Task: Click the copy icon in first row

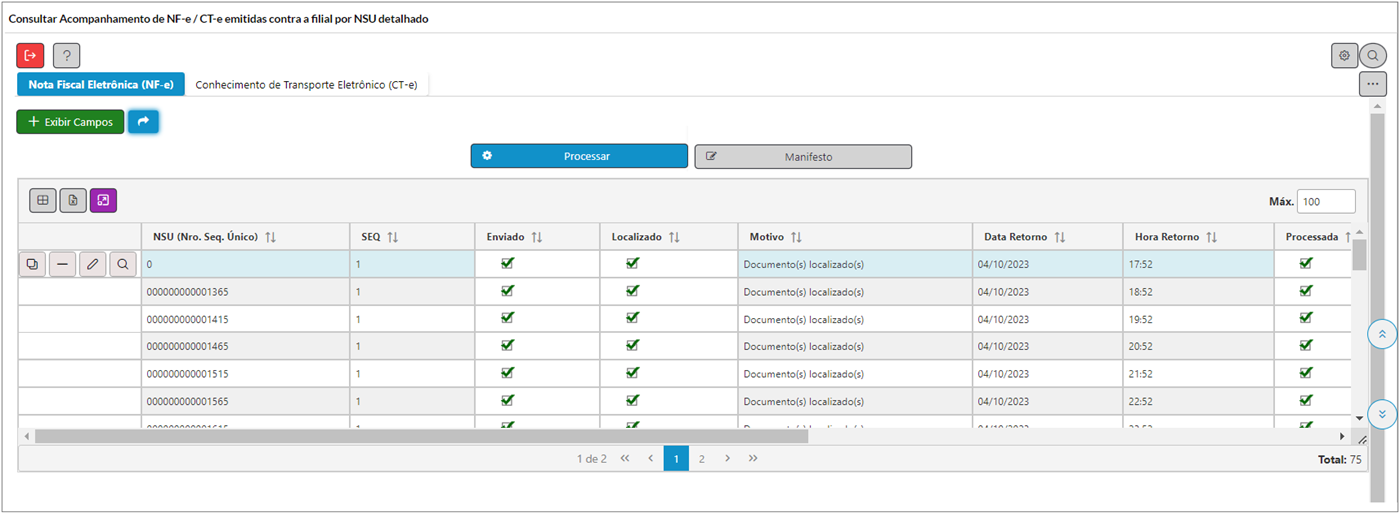Action: click(32, 264)
